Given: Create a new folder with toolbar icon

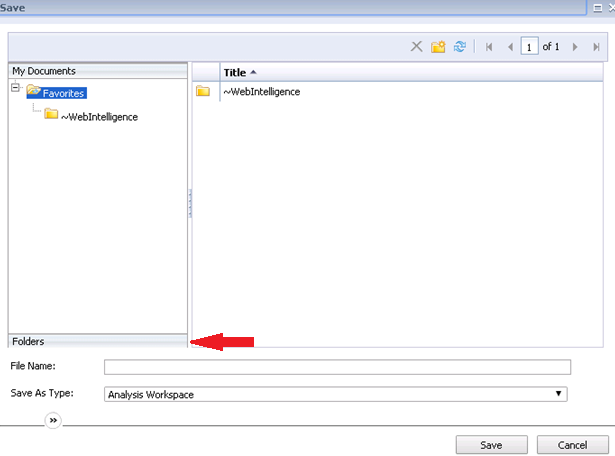Looking at the screenshot, I should tap(438, 47).
